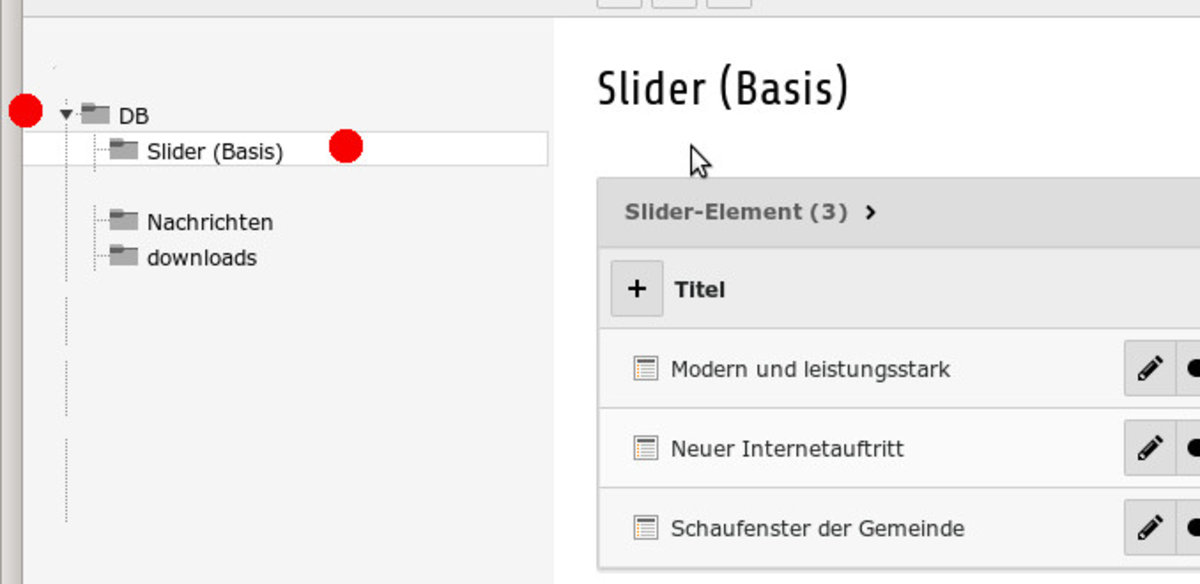
Task: Open the Nachrichten tree entry
Action: point(210,222)
